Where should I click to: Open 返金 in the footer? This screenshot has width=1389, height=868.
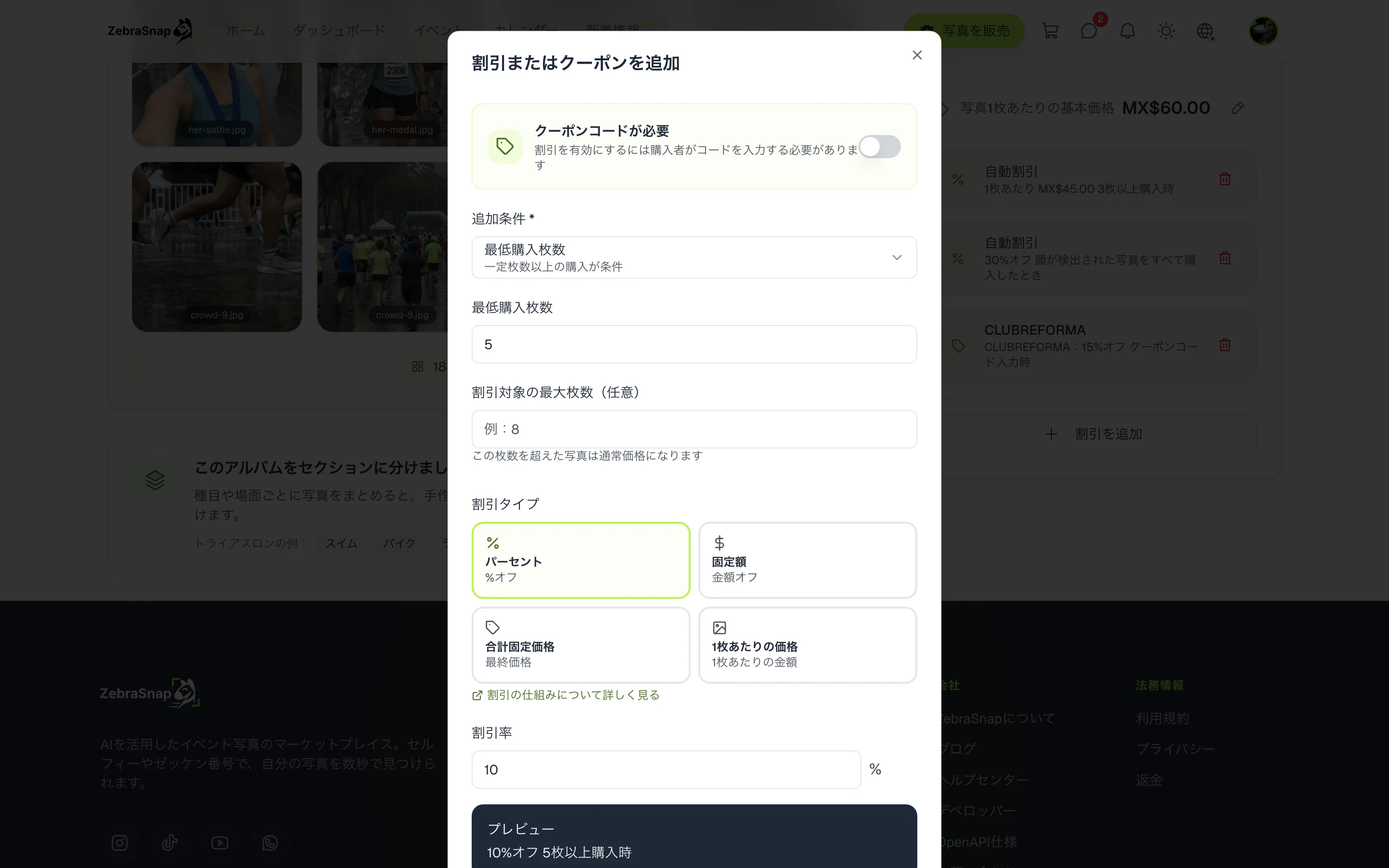click(x=1149, y=780)
